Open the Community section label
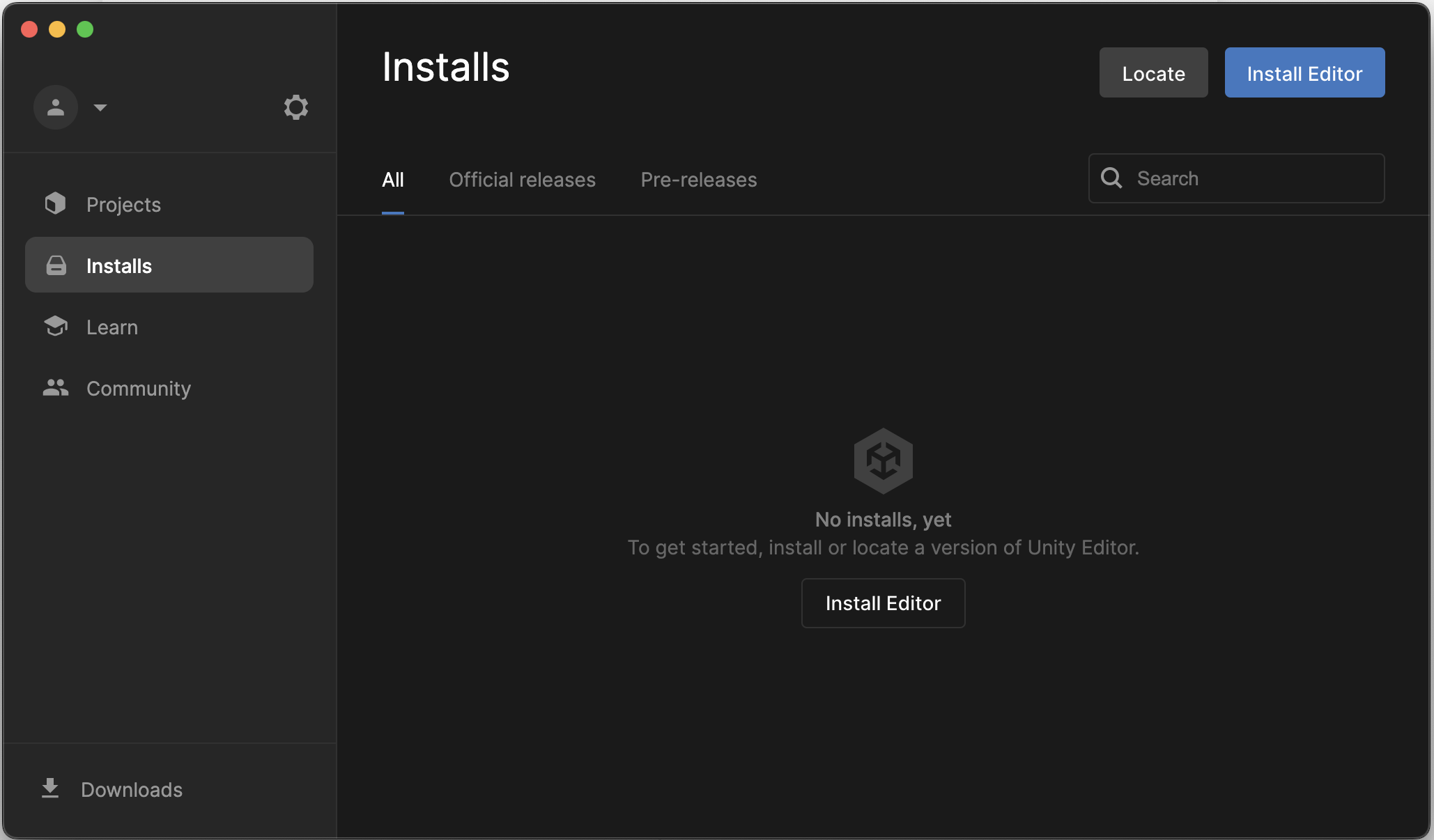Viewport: 1434px width, 840px height. point(138,389)
